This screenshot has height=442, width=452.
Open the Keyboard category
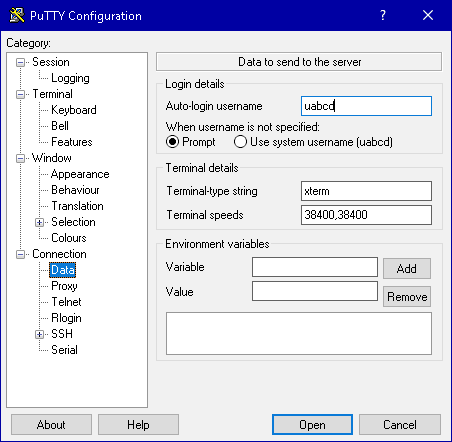(74, 110)
